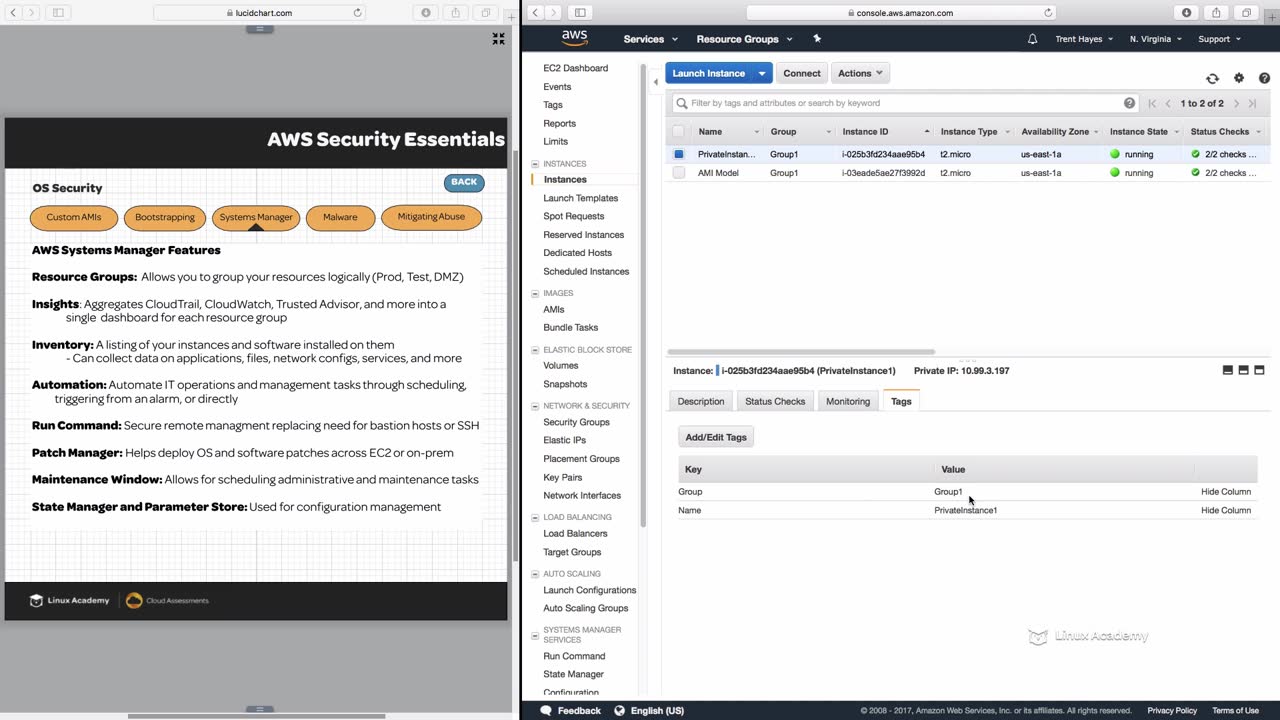
Task: Show the sidebar in the lucidchart Safari window
Action: click(58, 12)
